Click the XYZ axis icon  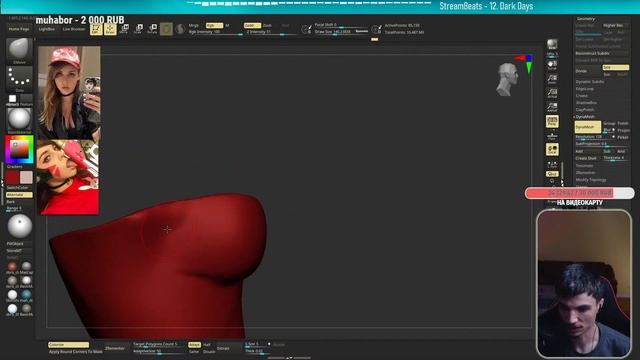tap(552, 164)
